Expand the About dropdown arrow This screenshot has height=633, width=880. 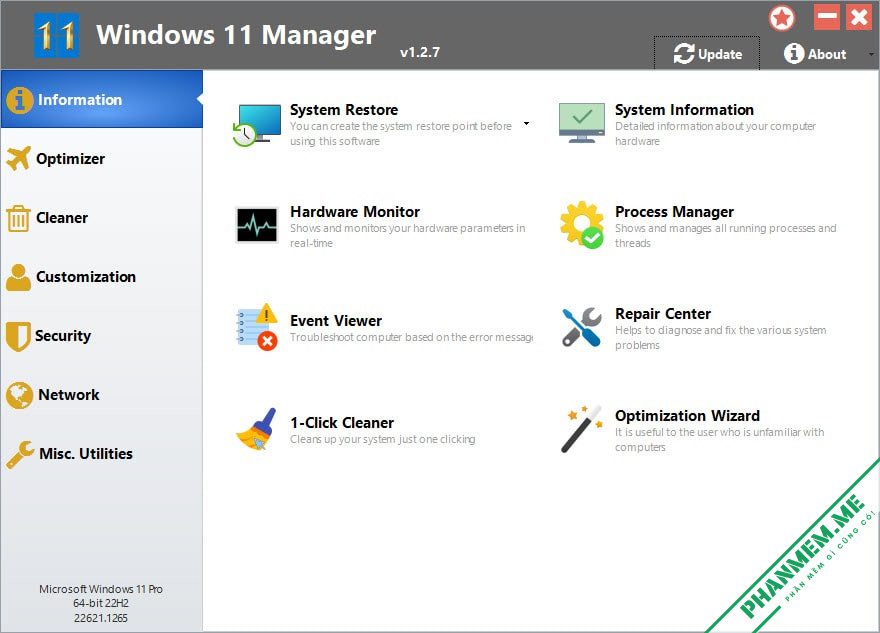tap(871, 54)
